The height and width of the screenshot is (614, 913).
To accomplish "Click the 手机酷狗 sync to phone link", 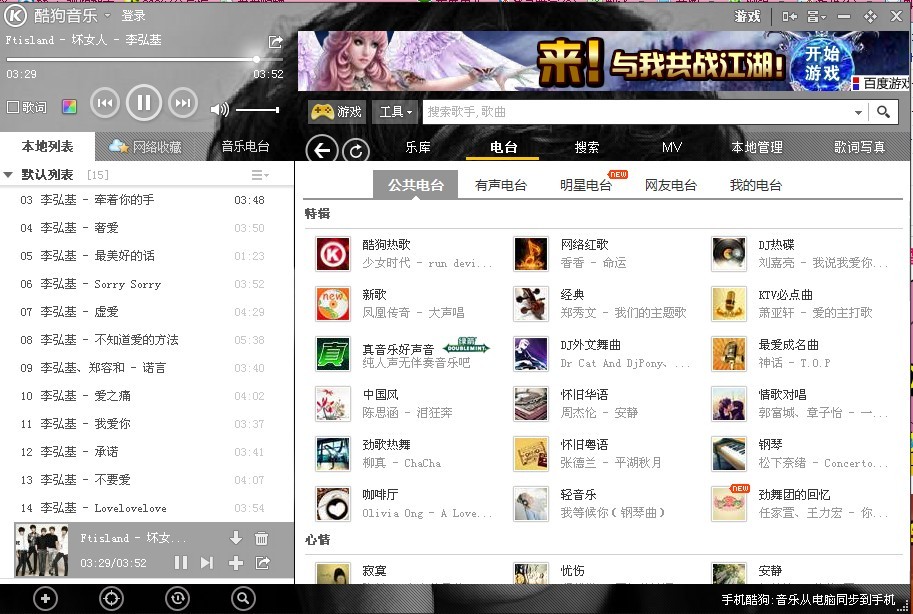I will coord(808,599).
